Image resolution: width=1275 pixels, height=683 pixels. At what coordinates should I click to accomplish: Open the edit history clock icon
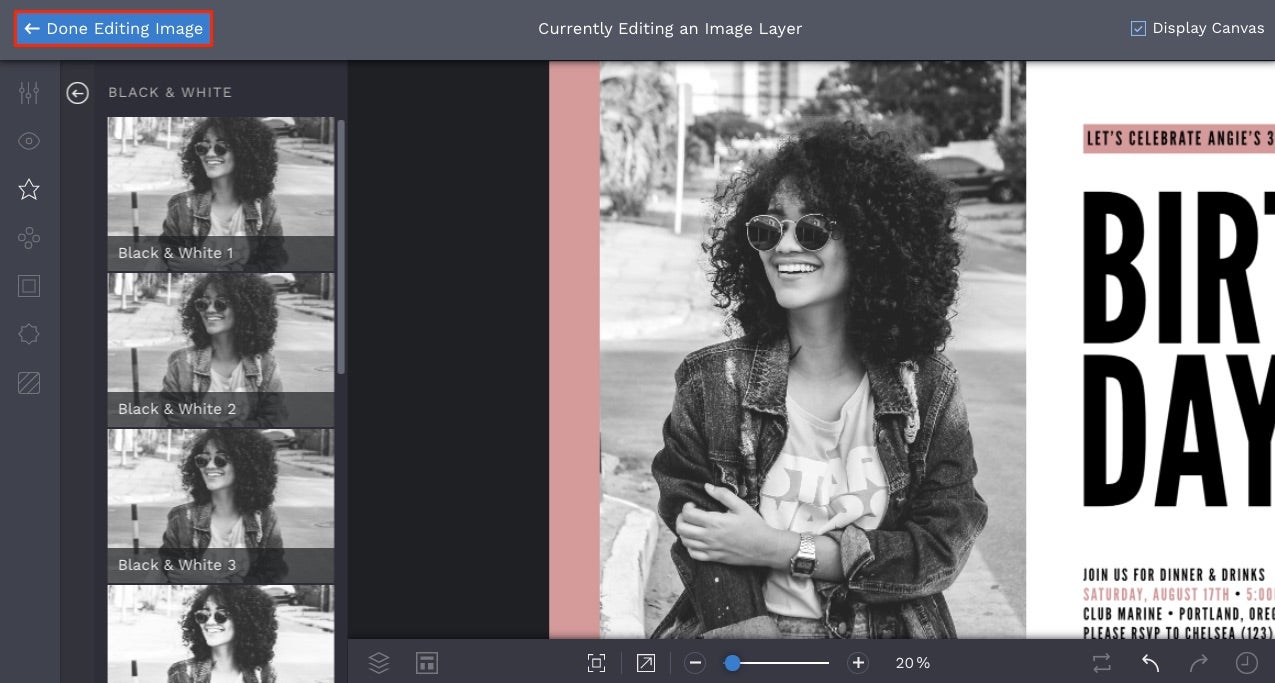(x=1245, y=662)
